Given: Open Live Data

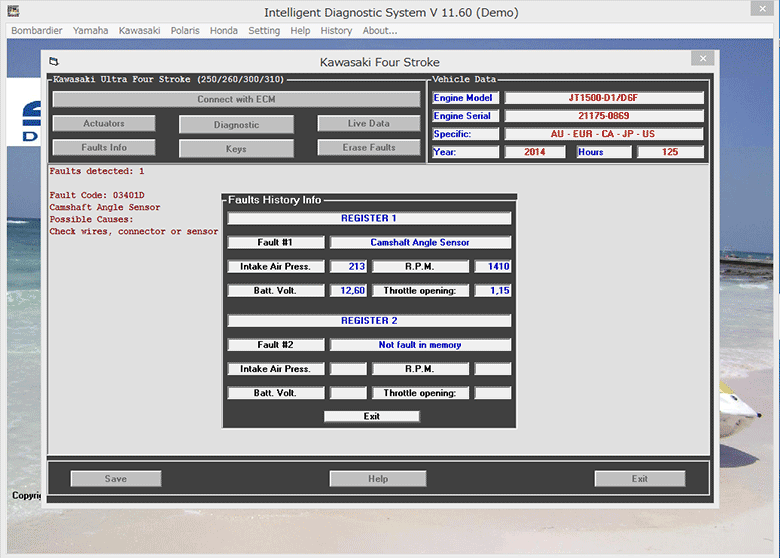Looking at the screenshot, I should 369,123.
